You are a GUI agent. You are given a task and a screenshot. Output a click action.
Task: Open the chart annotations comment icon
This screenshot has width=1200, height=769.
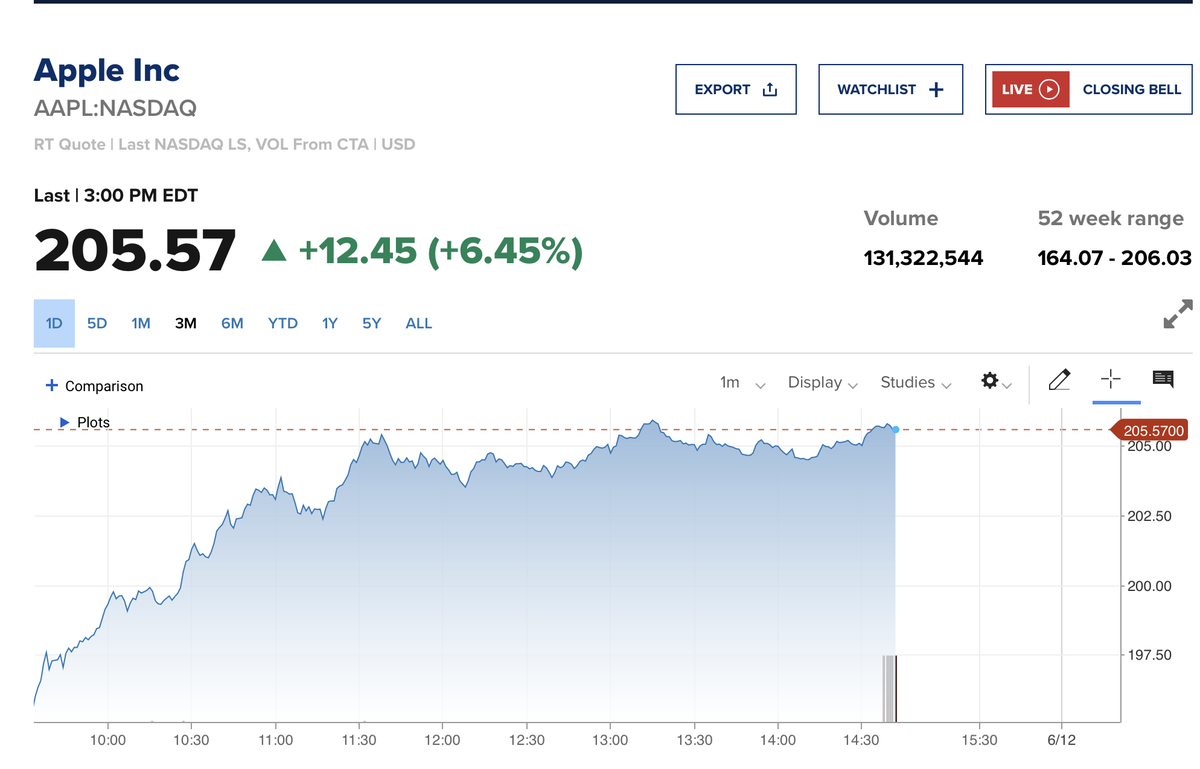(1163, 379)
